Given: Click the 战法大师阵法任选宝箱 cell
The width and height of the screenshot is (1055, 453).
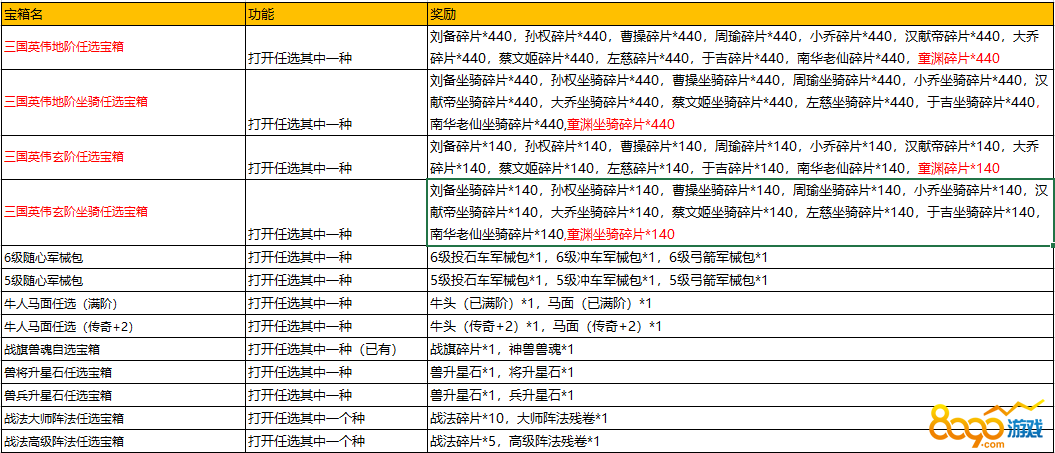Looking at the screenshot, I should tap(123, 418).
